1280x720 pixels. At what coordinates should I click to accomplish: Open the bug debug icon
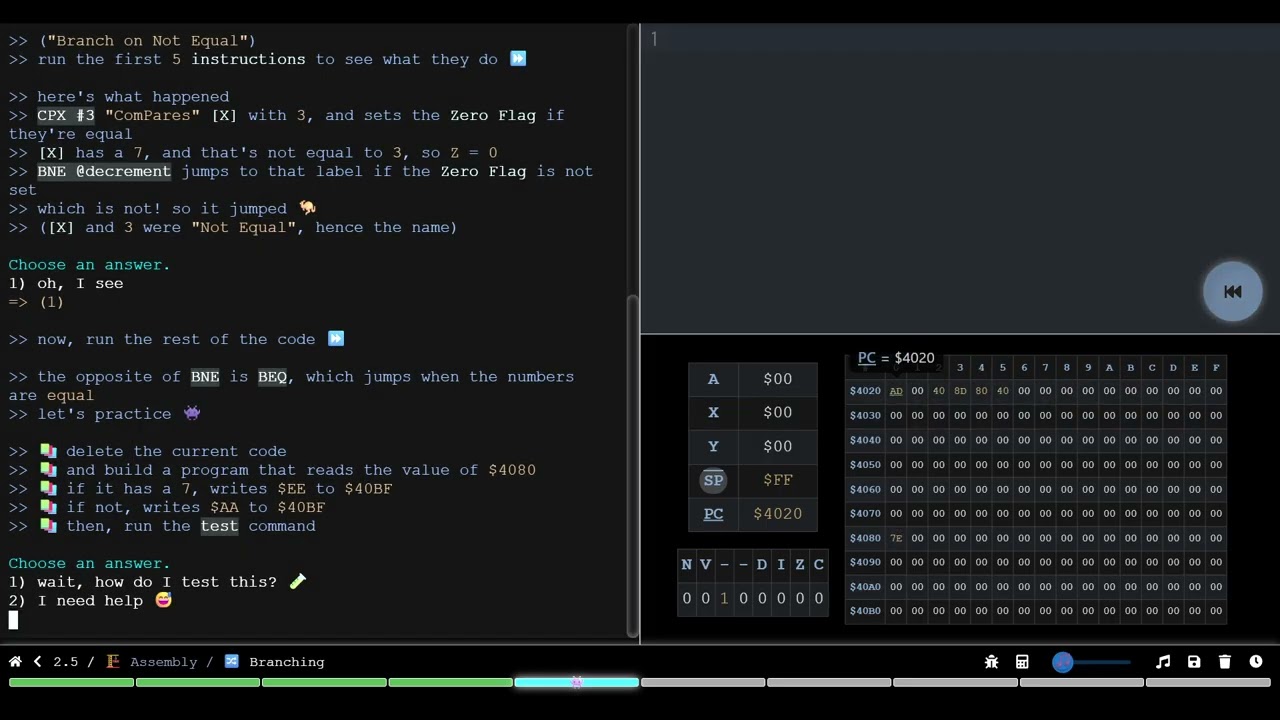point(991,662)
